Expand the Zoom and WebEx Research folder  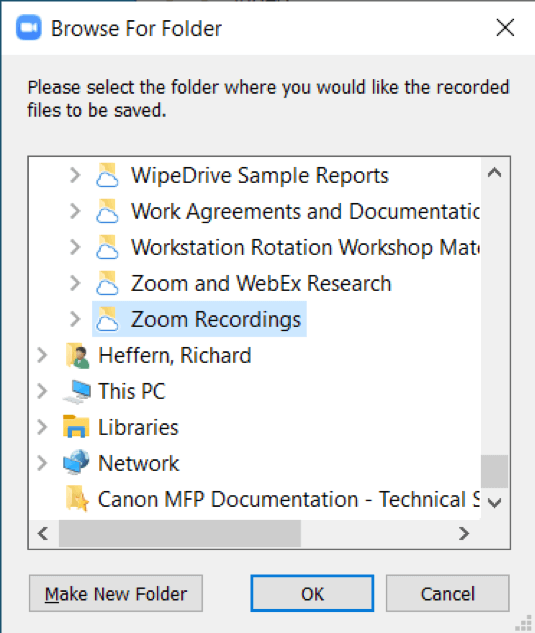click(75, 283)
